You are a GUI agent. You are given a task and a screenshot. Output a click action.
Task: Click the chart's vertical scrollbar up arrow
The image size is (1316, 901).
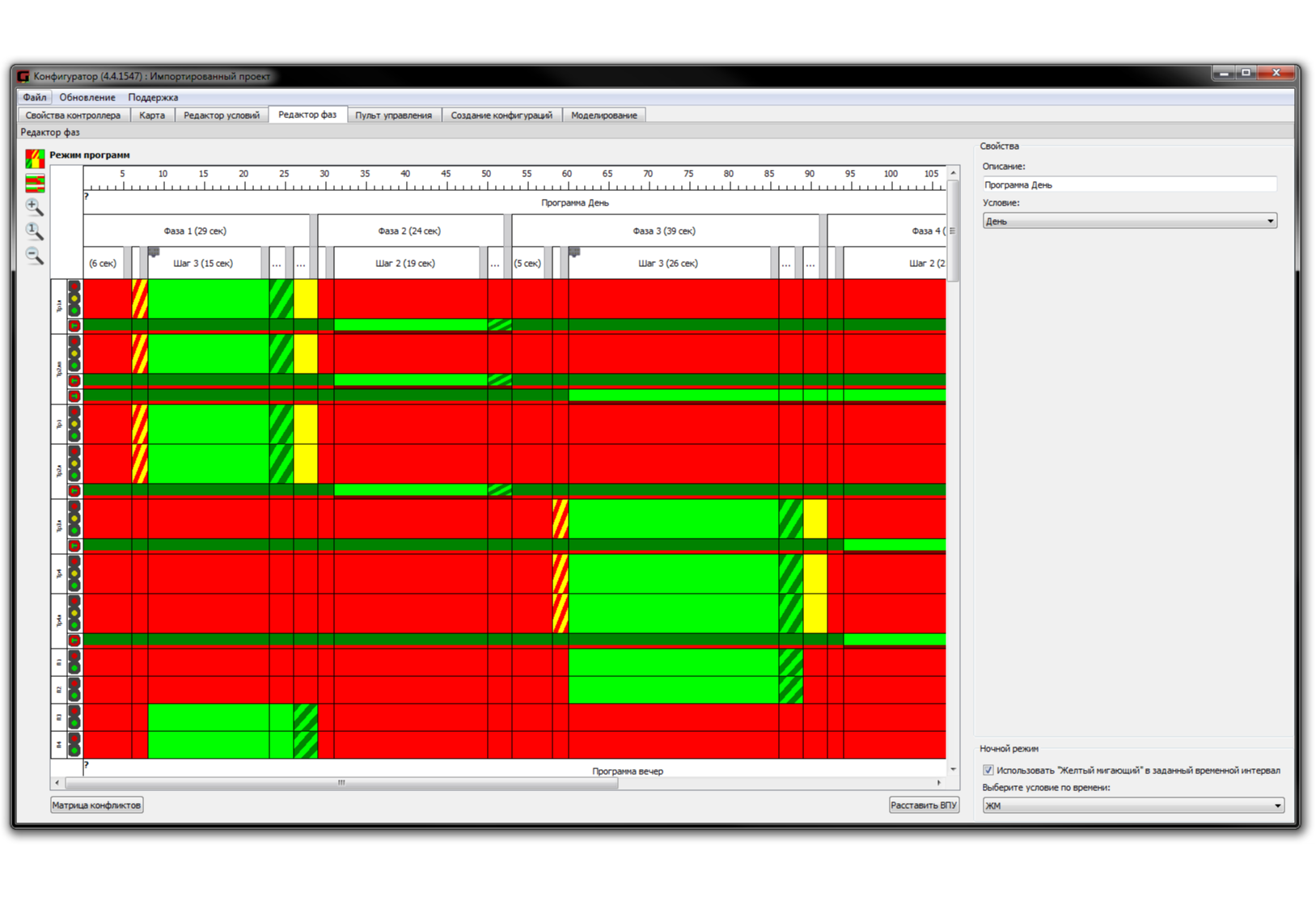click(953, 172)
